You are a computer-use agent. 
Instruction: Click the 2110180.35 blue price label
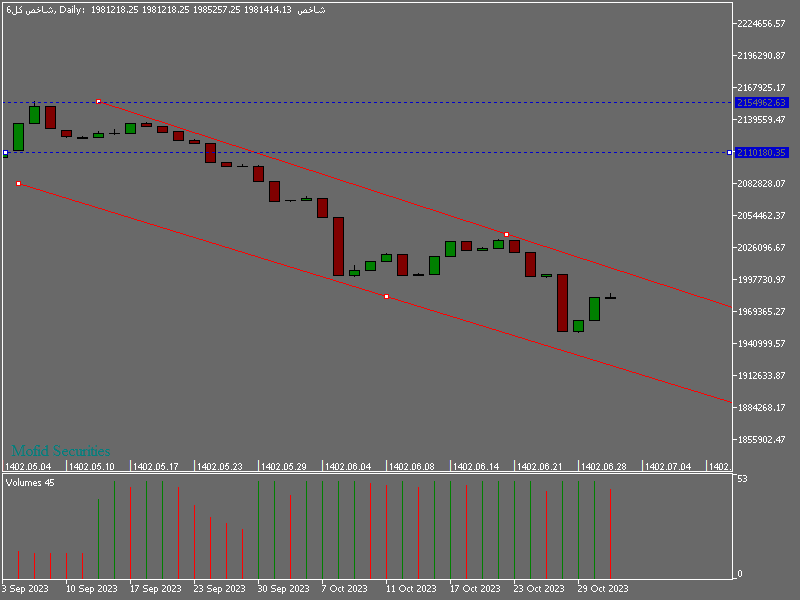click(x=761, y=152)
